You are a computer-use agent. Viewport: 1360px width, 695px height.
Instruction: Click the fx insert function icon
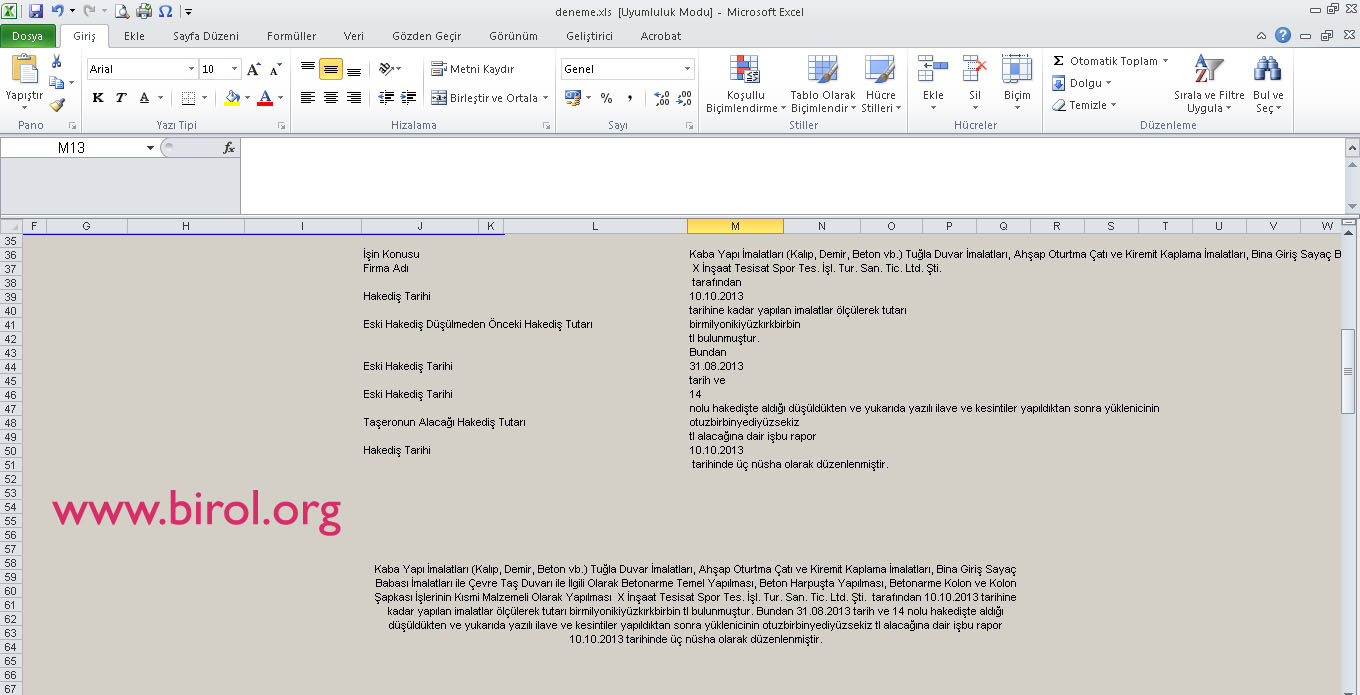coord(229,148)
